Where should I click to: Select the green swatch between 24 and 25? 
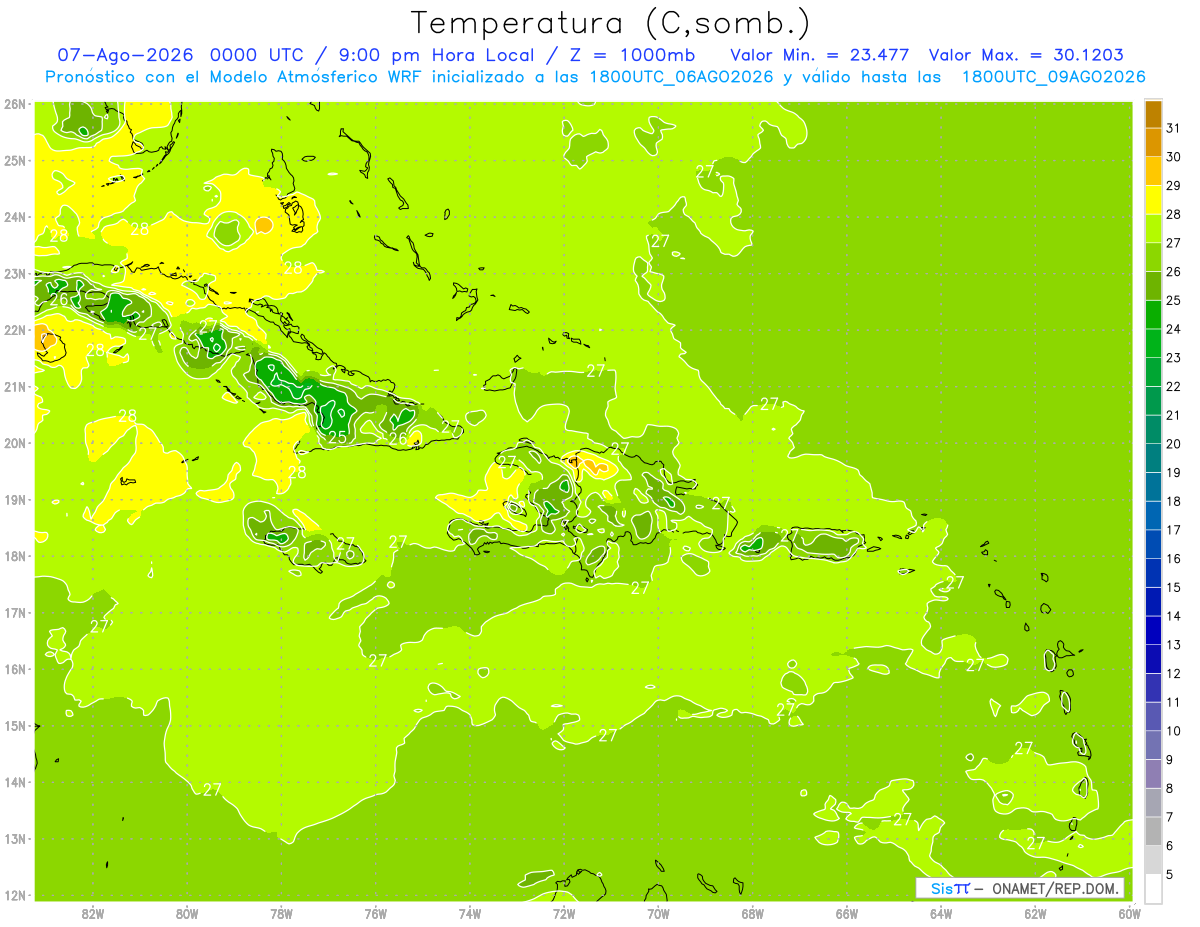click(x=1153, y=315)
